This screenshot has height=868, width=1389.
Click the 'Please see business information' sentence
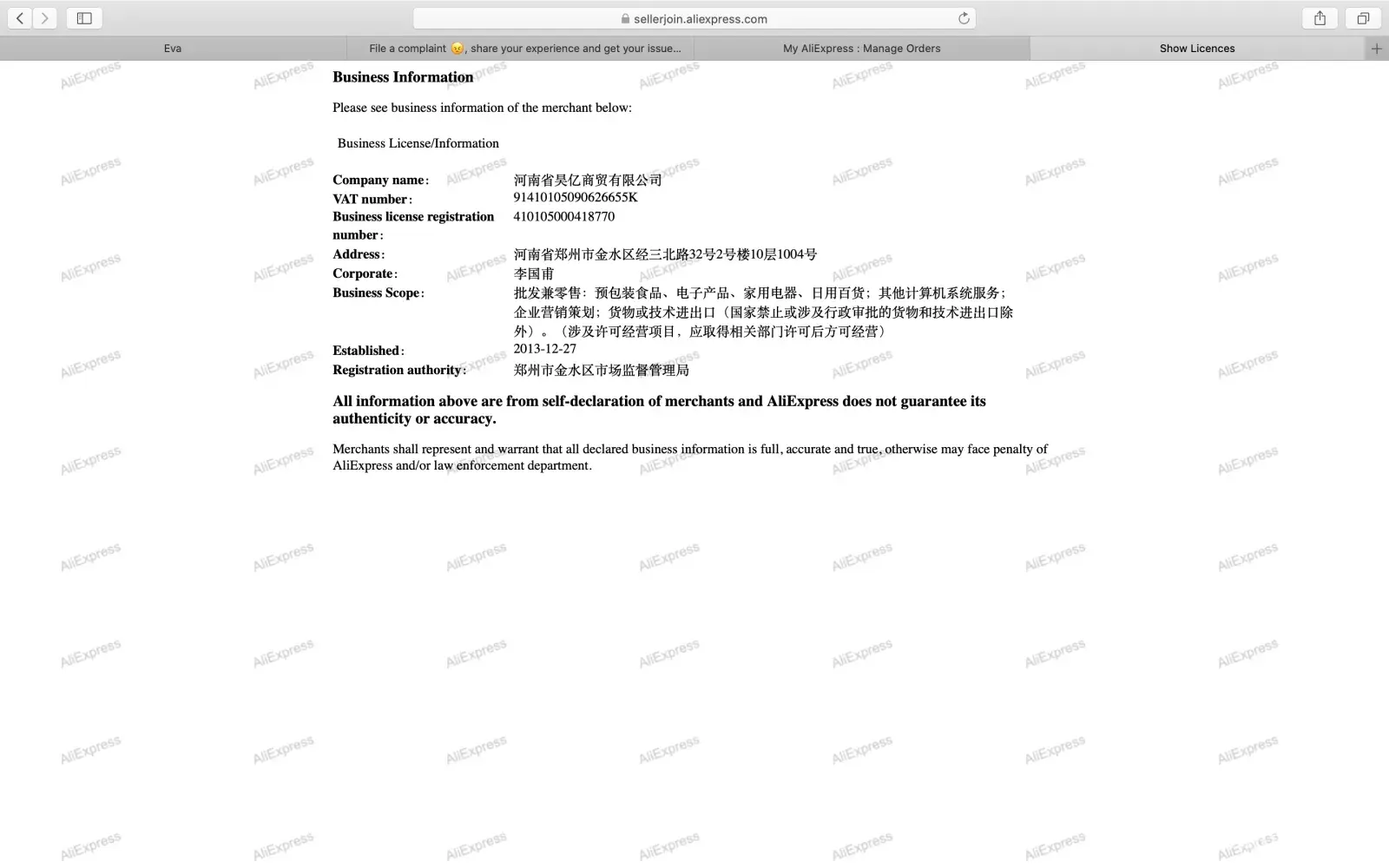click(x=482, y=108)
